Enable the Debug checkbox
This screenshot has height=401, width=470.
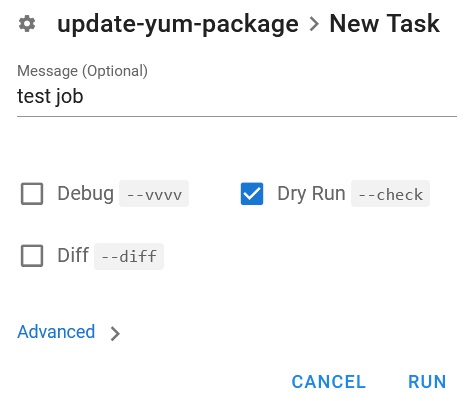coord(32,194)
